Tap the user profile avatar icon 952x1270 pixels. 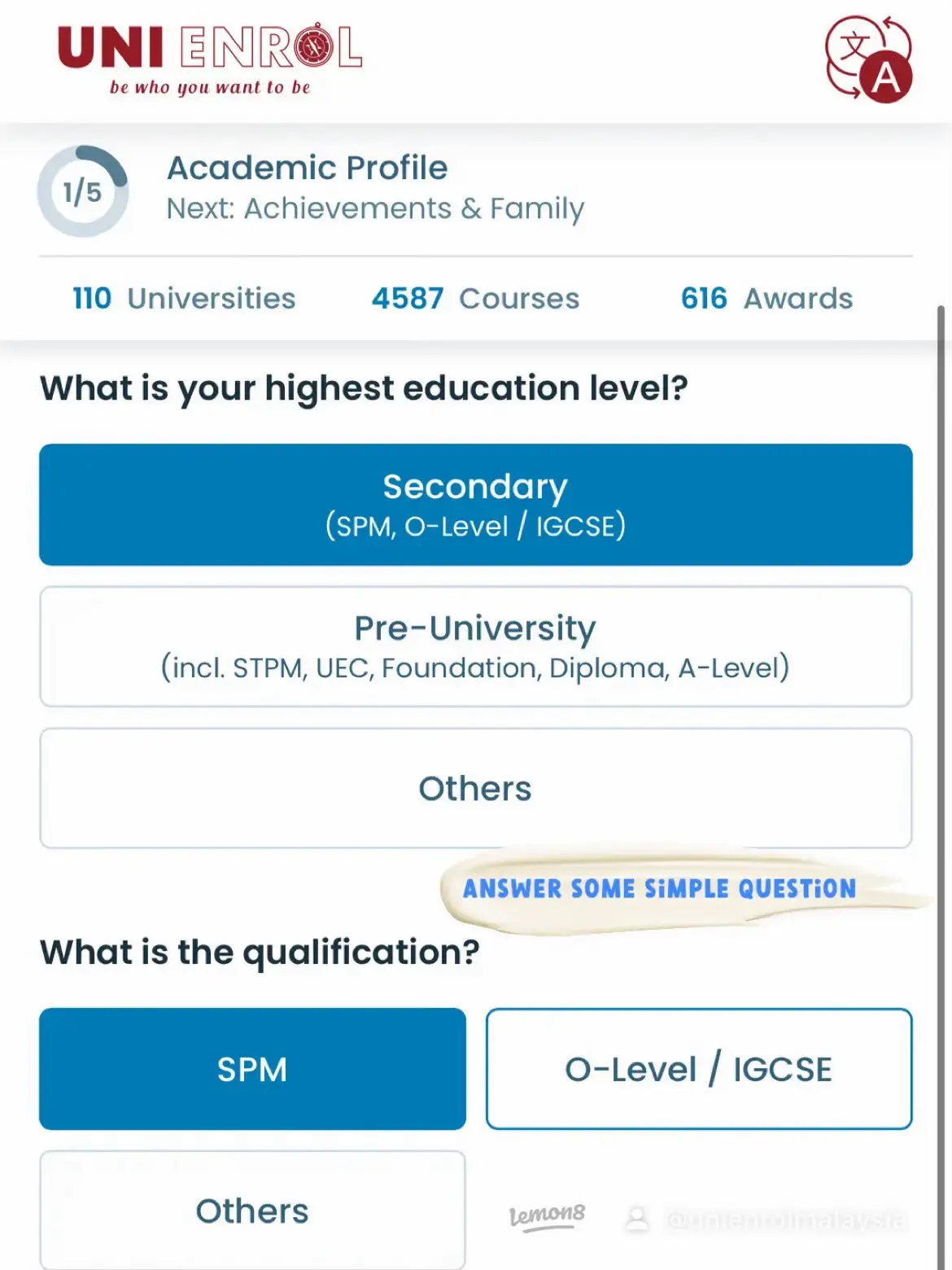tap(638, 1220)
